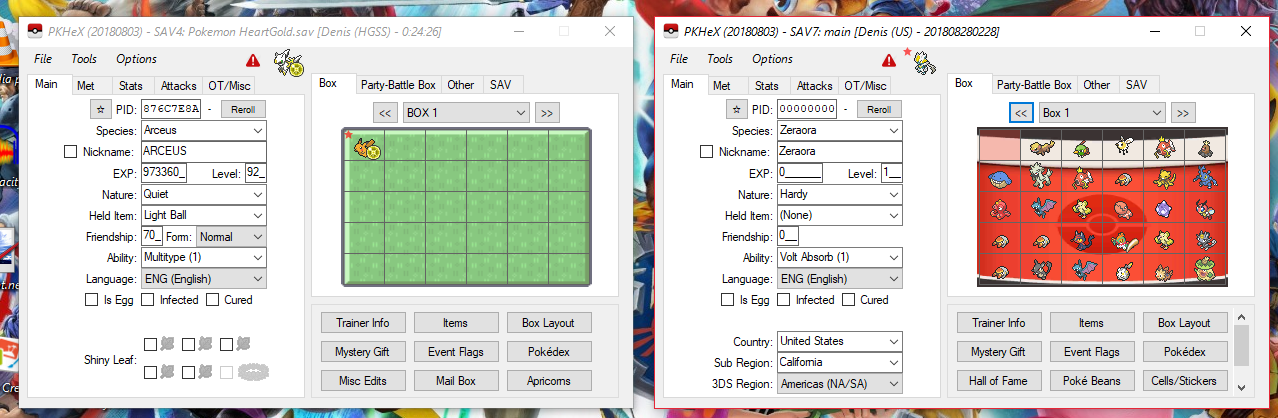
Task: Enable the Nickname checkbox for Arceus
Action: pyautogui.click(x=70, y=152)
